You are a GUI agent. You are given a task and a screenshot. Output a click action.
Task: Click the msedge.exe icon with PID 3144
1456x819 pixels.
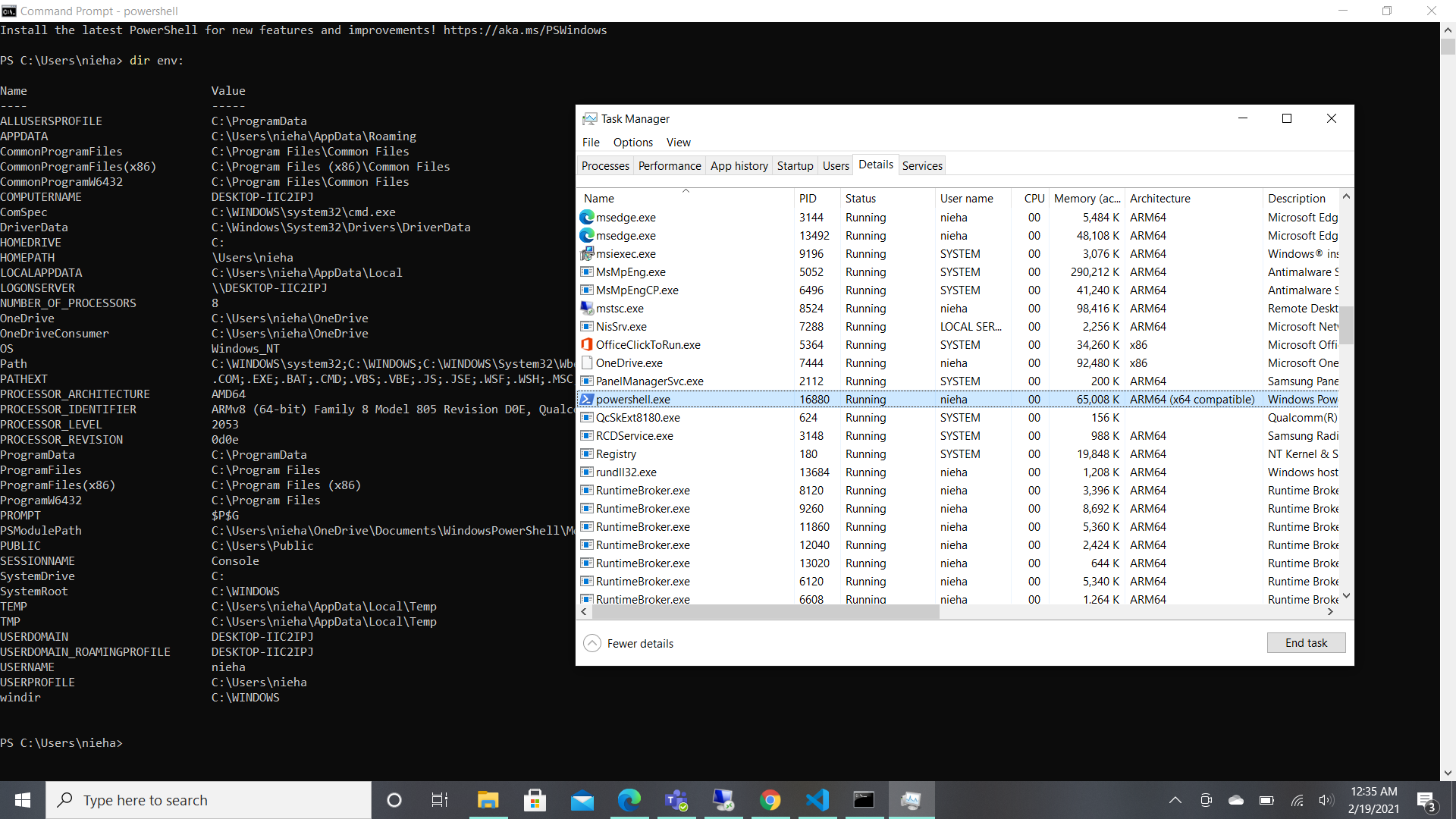(586, 218)
